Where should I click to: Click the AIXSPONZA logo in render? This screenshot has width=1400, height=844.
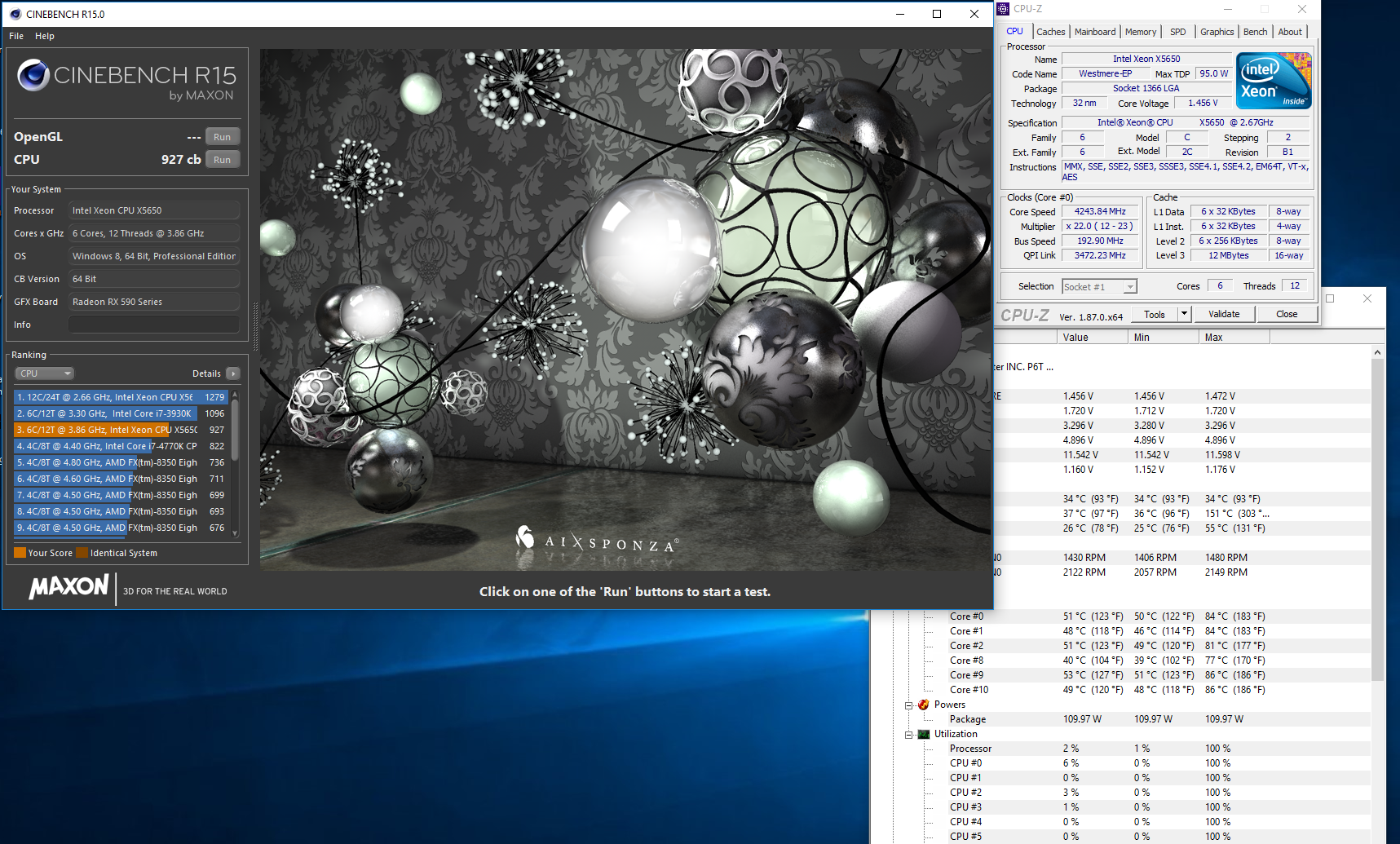597,540
